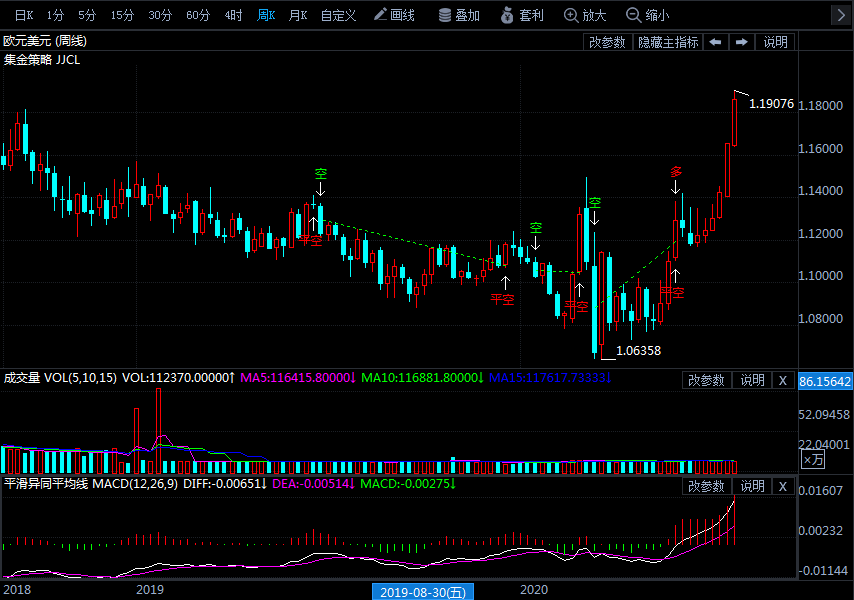Open 说明 for the MACD indicator
The height and width of the screenshot is (600, 854).
point(751,486)
